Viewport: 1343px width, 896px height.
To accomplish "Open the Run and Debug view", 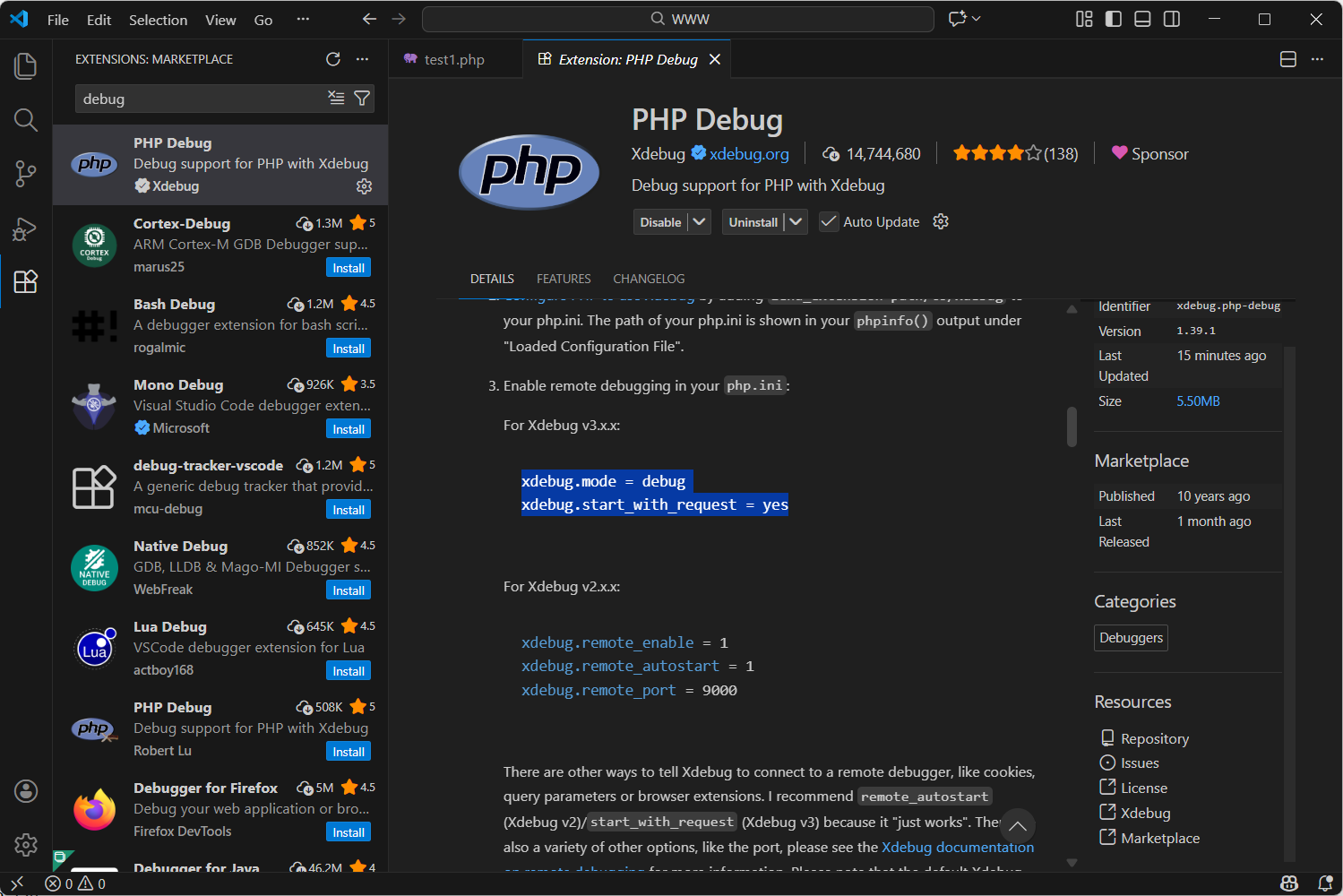I will [x=26, y=228].
